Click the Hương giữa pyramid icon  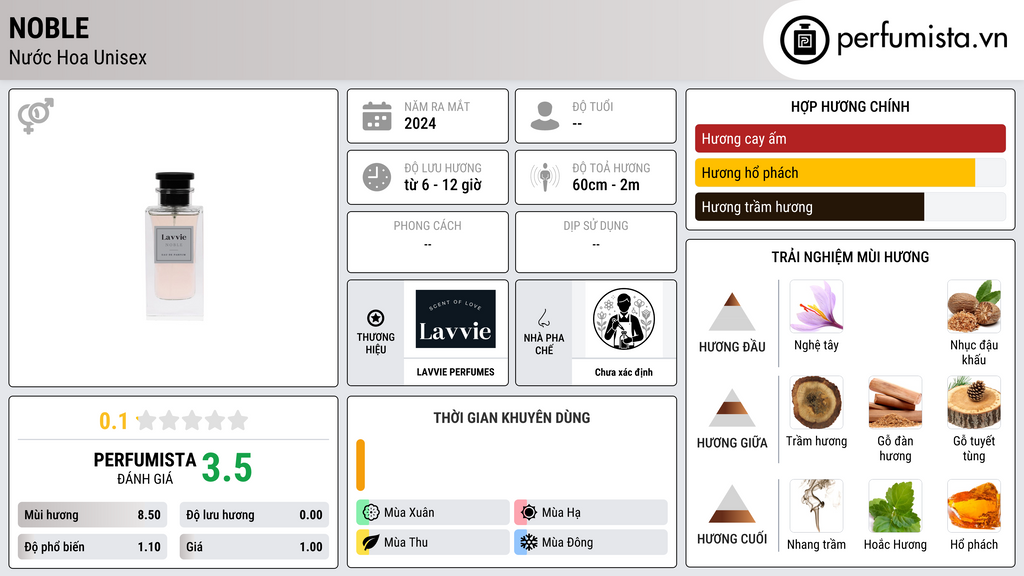(732, 408)
